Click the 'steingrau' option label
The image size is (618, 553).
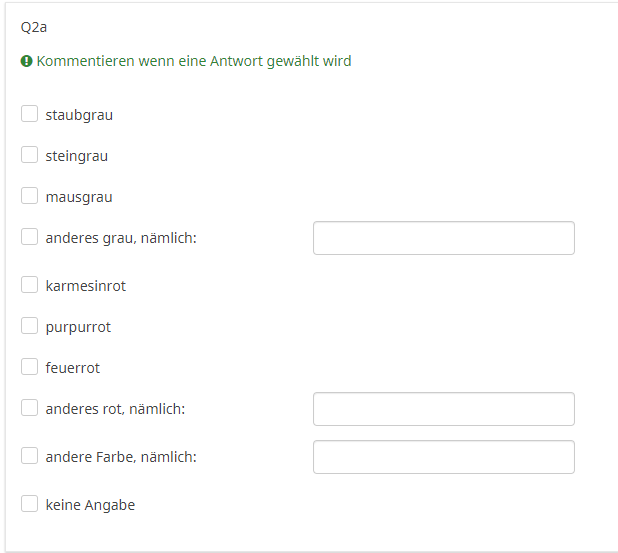77,156
